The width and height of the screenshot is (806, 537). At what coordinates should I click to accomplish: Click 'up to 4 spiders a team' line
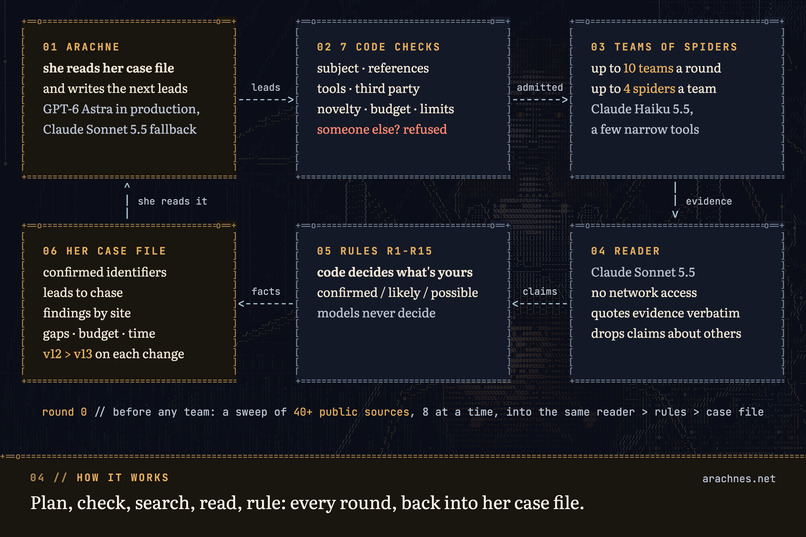coord(653,88)
